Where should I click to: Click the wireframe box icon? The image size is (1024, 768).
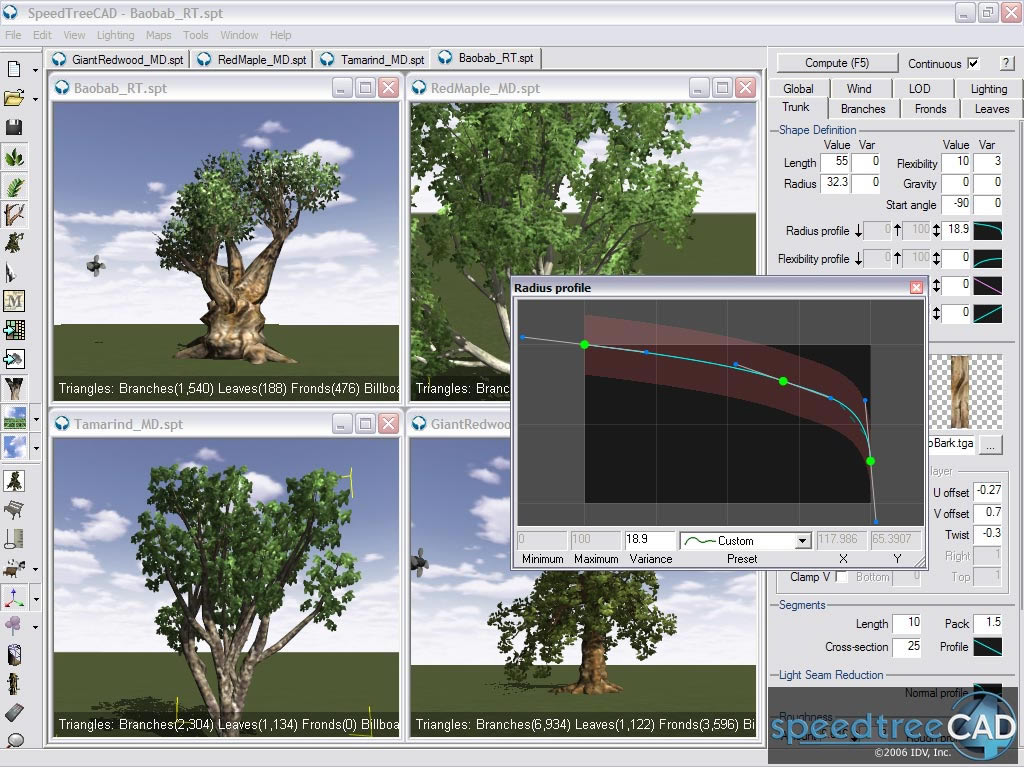click(14, 655)
